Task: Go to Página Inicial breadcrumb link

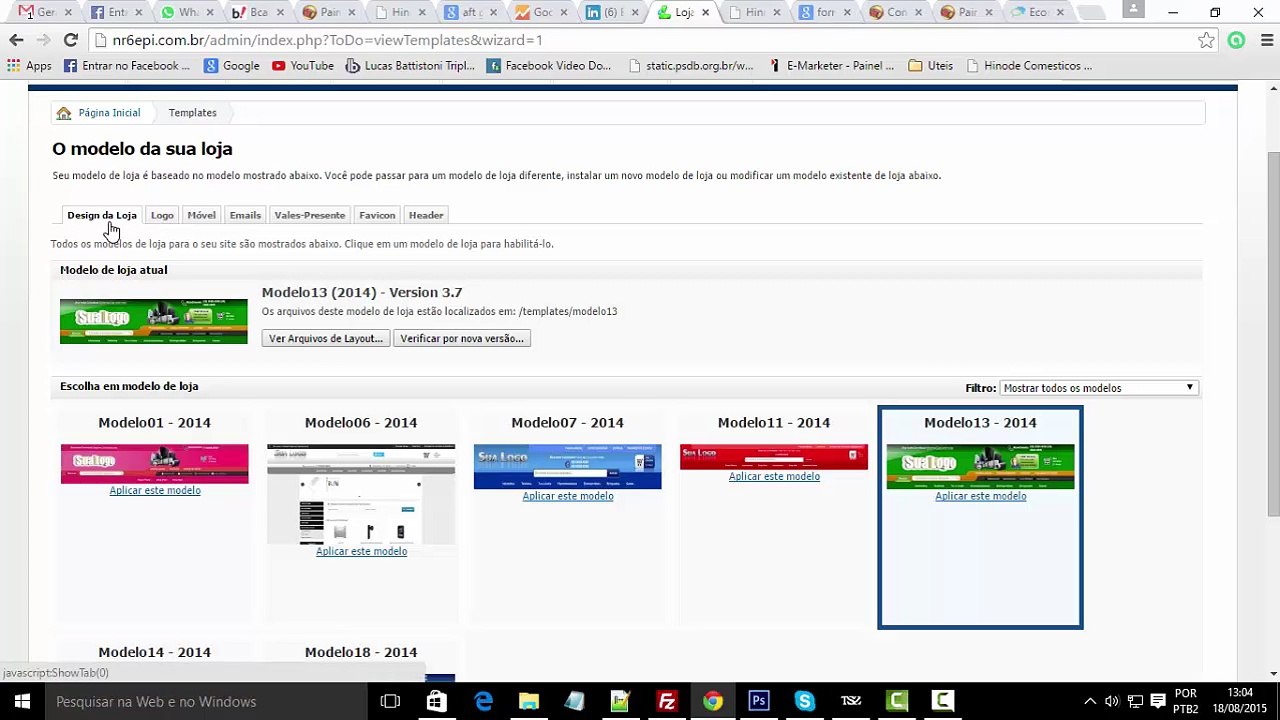Action: click(x=109, y=113)
